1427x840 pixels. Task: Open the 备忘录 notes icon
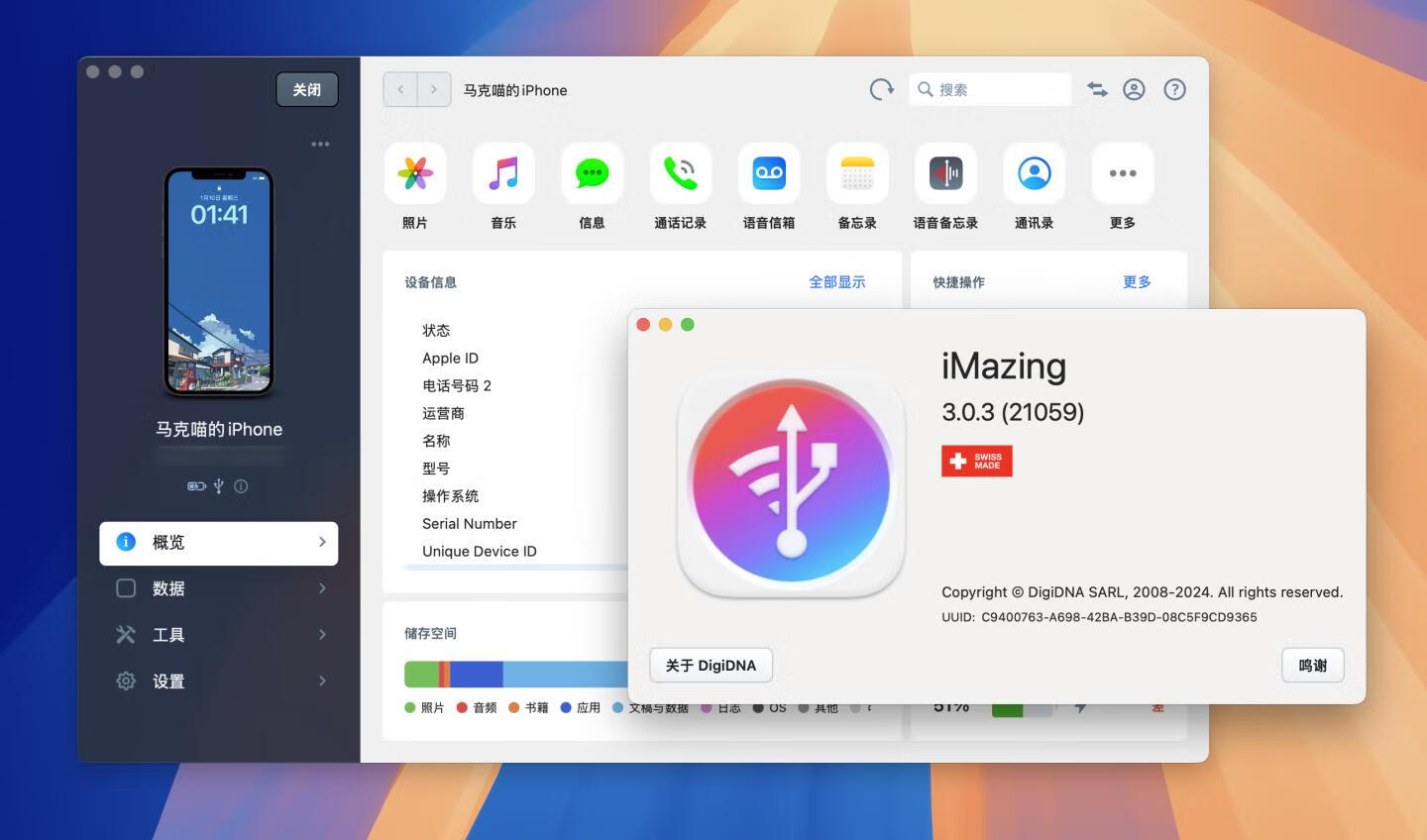tap(857, 173)
